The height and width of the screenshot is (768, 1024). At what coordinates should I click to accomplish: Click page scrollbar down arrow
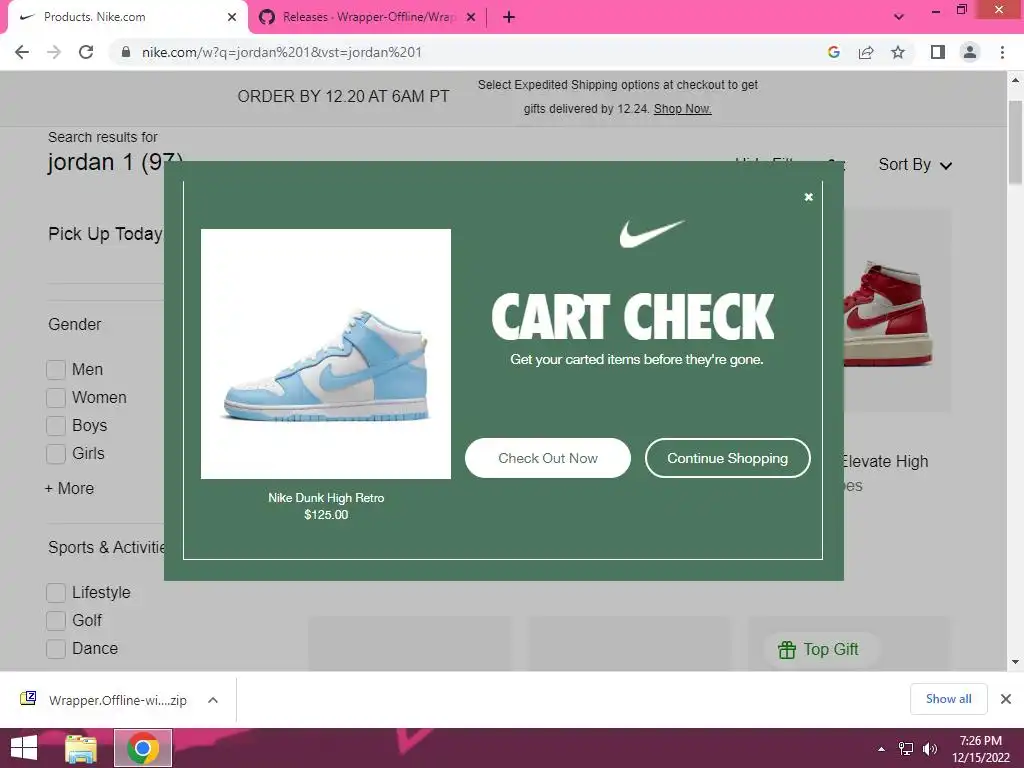[1015, 662]
